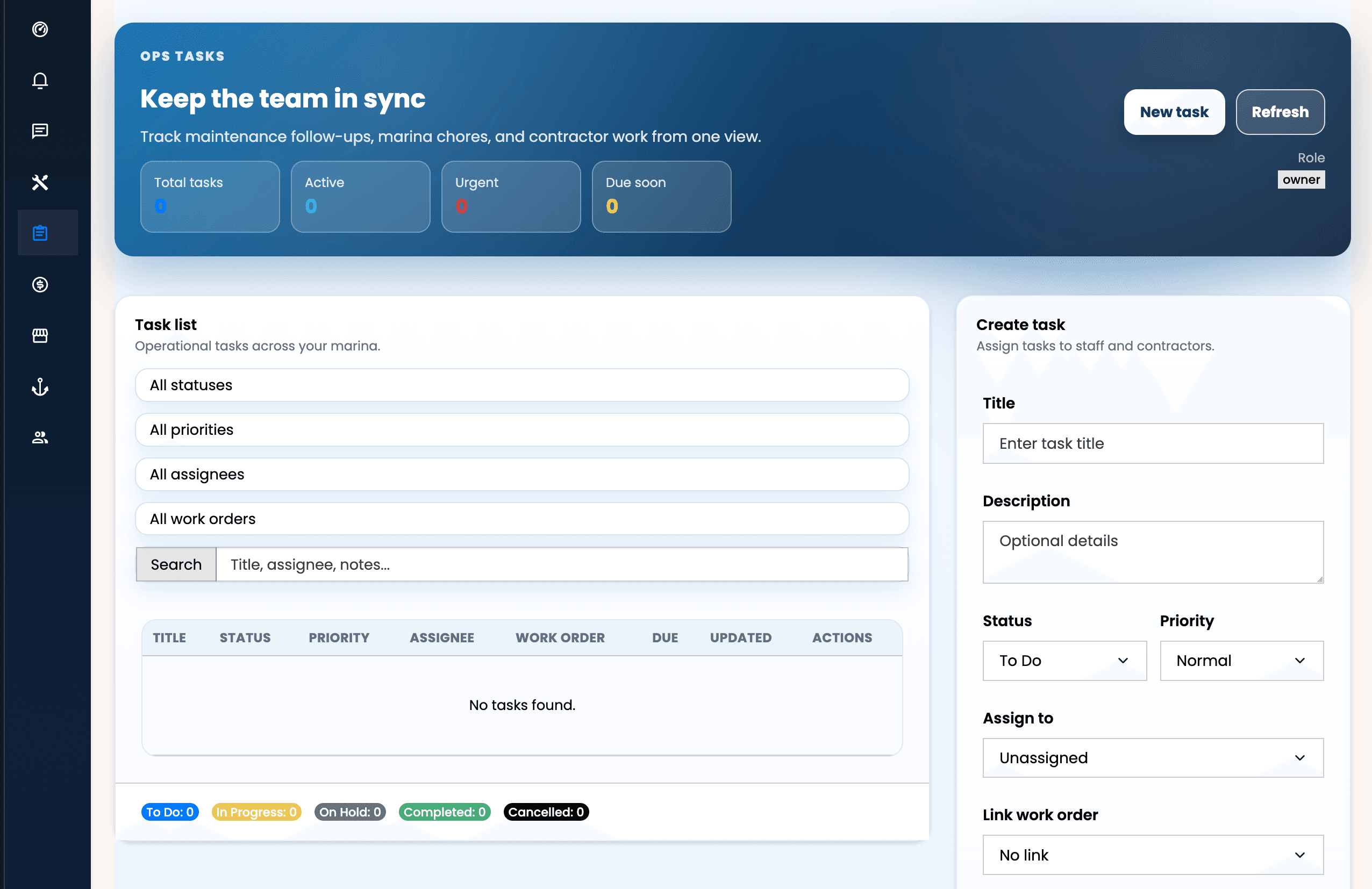Click the To Do: 0 blue badge
Screen dimensions: 1372x889
click(169, 812)
